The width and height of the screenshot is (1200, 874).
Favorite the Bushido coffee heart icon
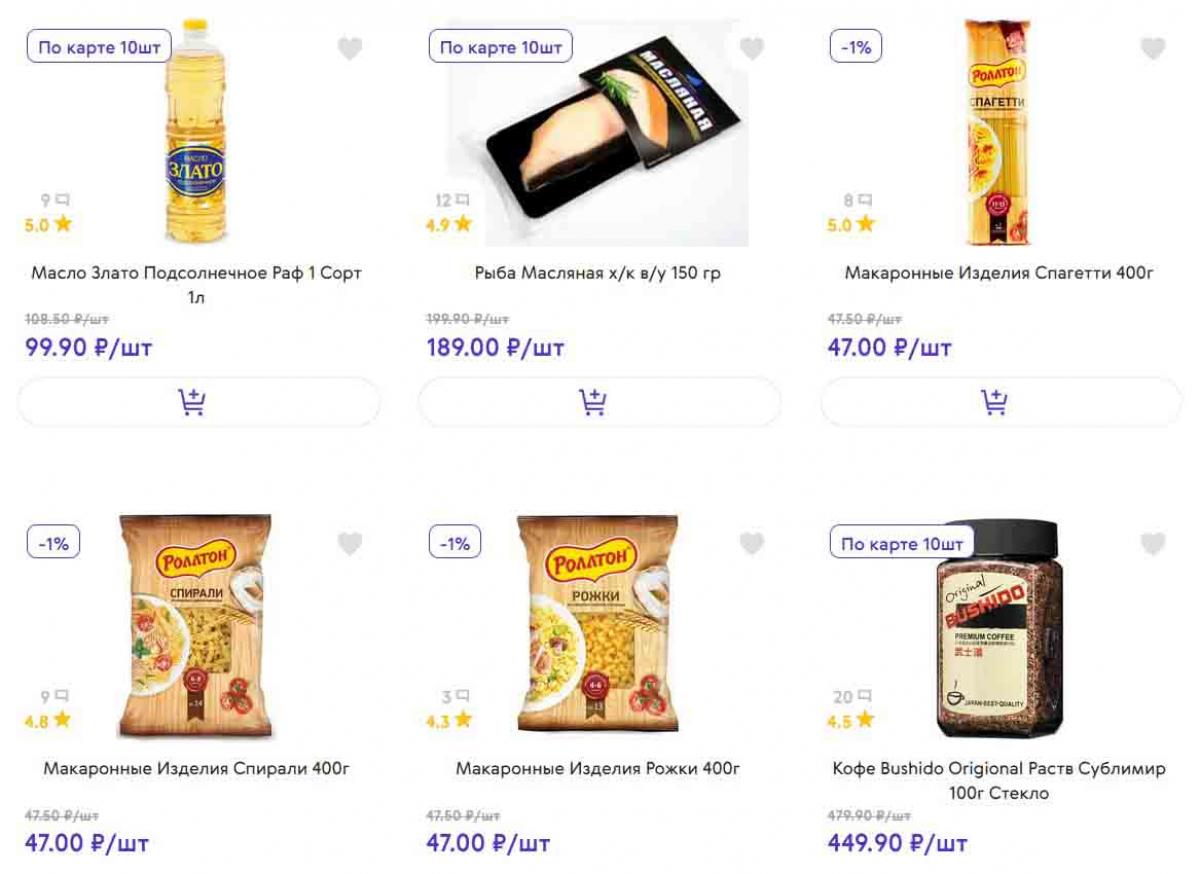pos(1153,544)
